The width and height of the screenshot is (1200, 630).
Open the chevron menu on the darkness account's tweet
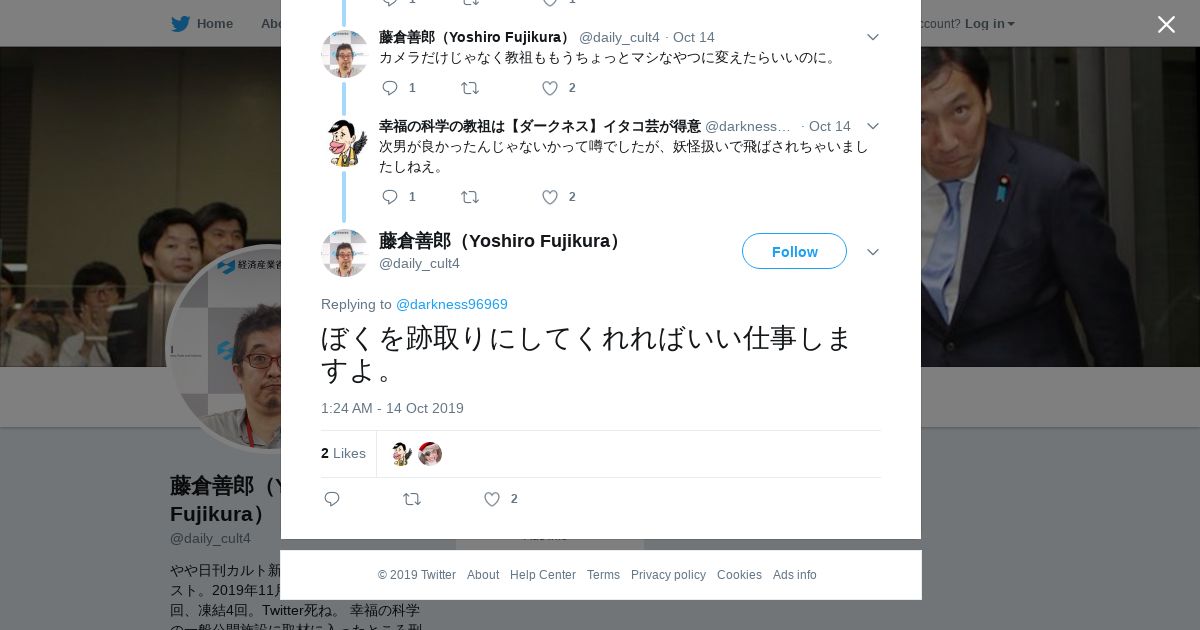click(x=872, y=126)
